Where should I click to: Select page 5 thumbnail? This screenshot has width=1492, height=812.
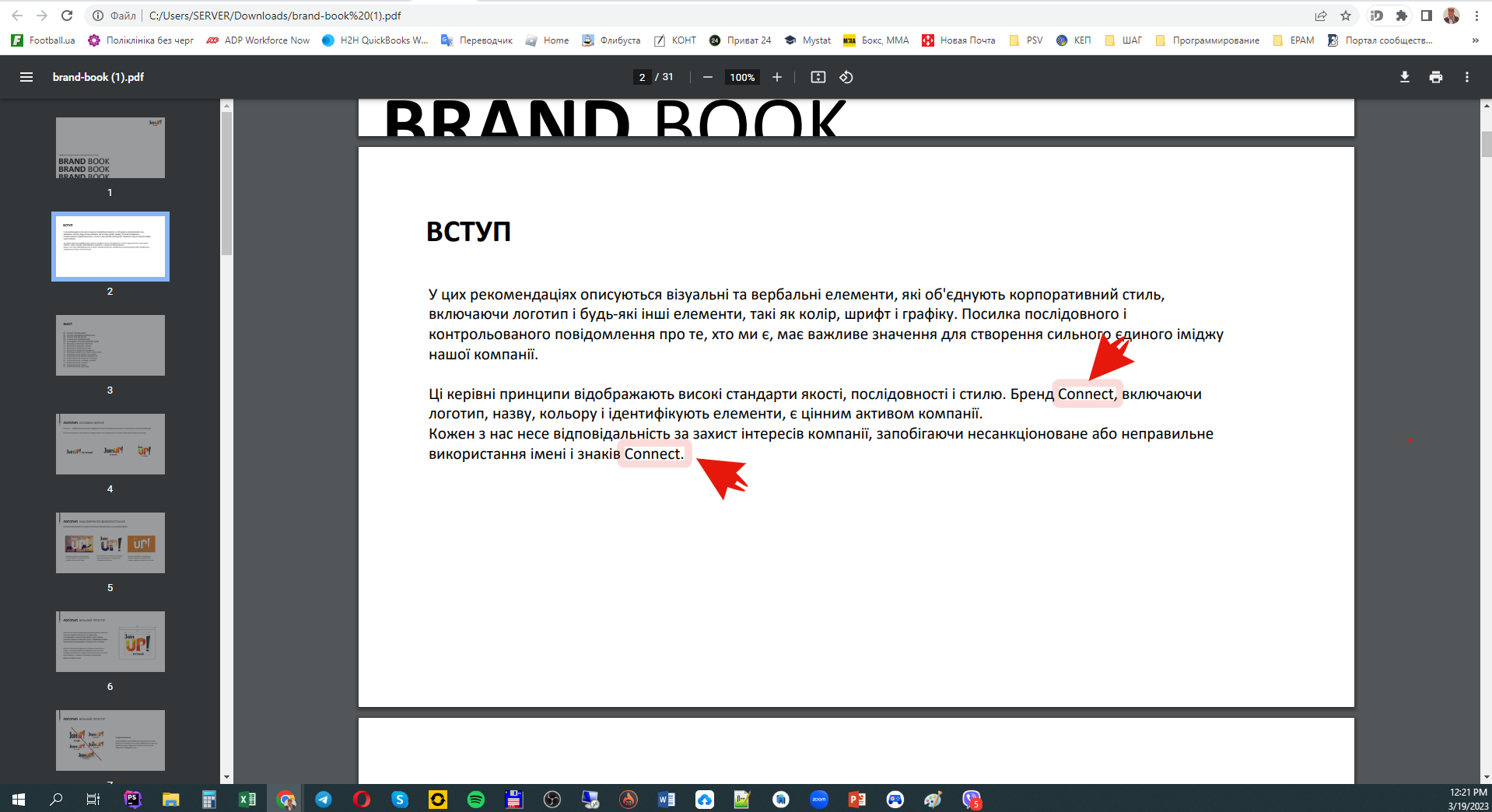(x=110, y=543)
